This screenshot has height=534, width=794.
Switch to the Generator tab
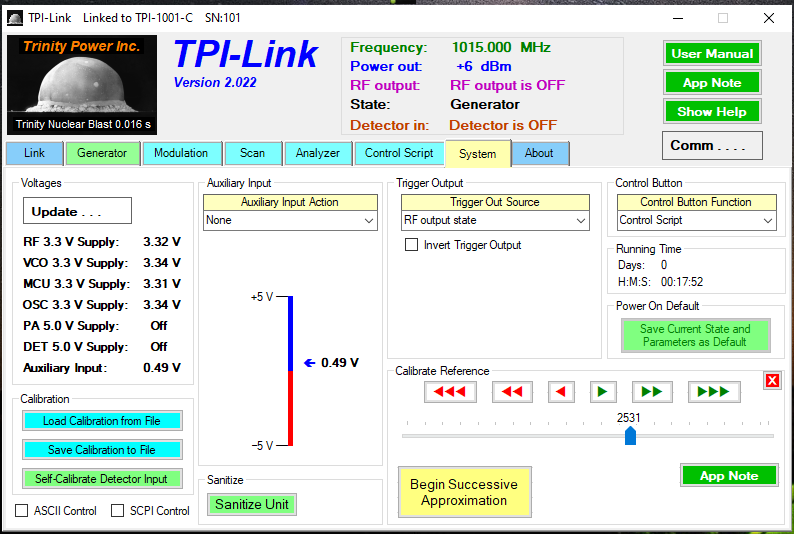(102, 153)
